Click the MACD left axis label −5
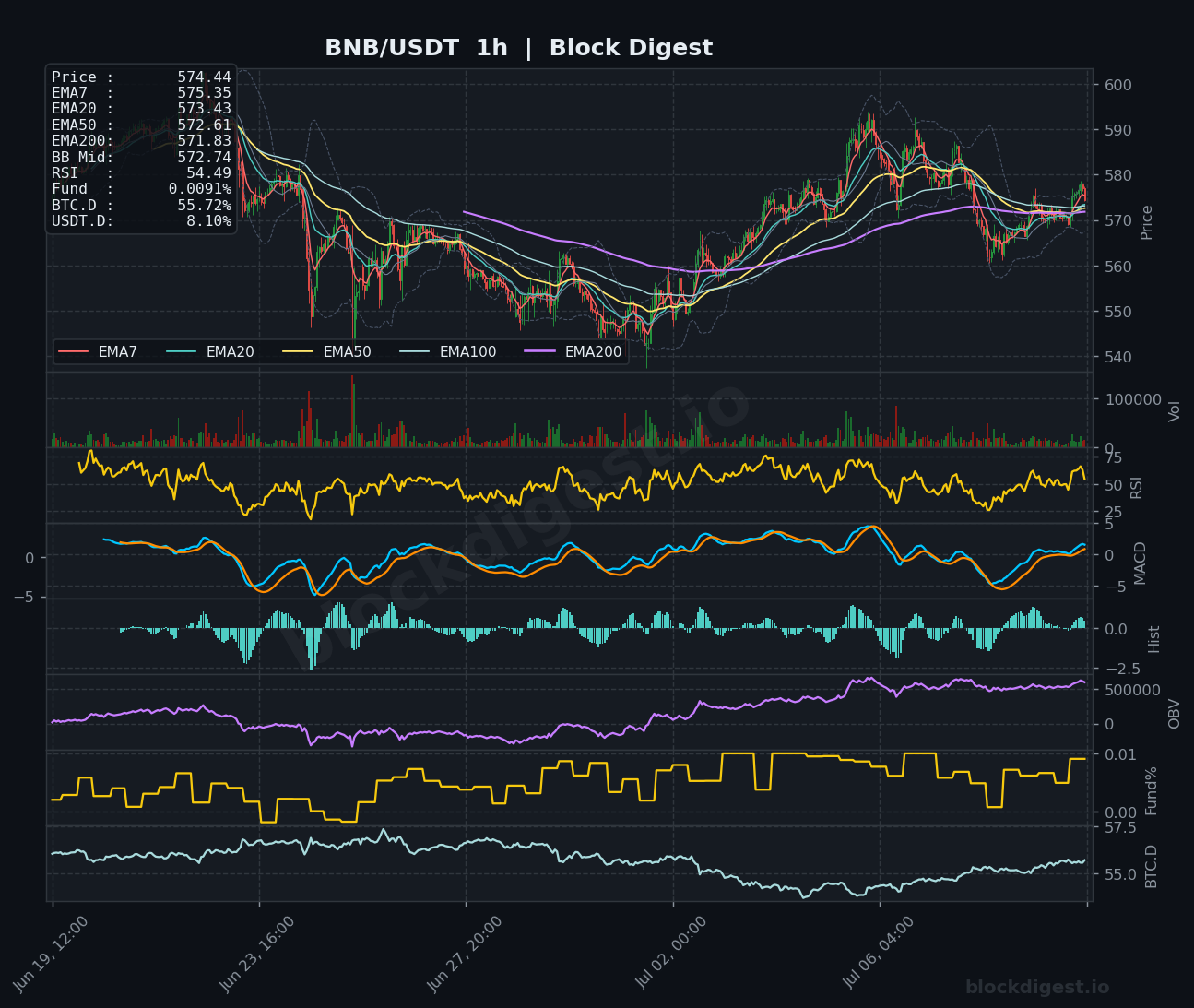The width and height of the screenshot is (1194, 1008). 23,597
